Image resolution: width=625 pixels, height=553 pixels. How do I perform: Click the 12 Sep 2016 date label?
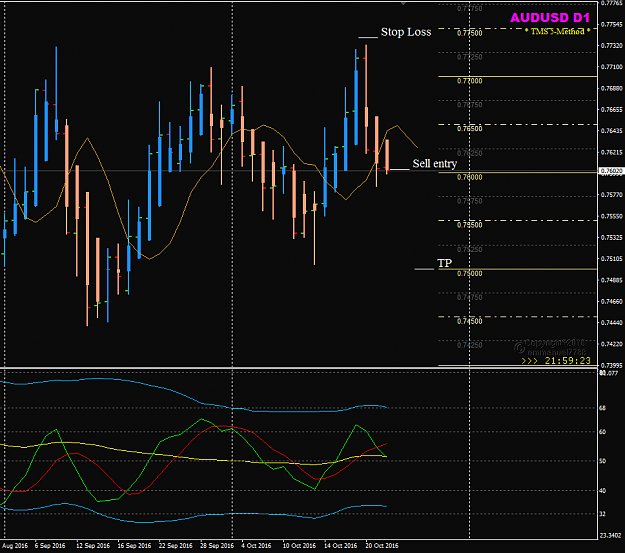pos(93,546)
